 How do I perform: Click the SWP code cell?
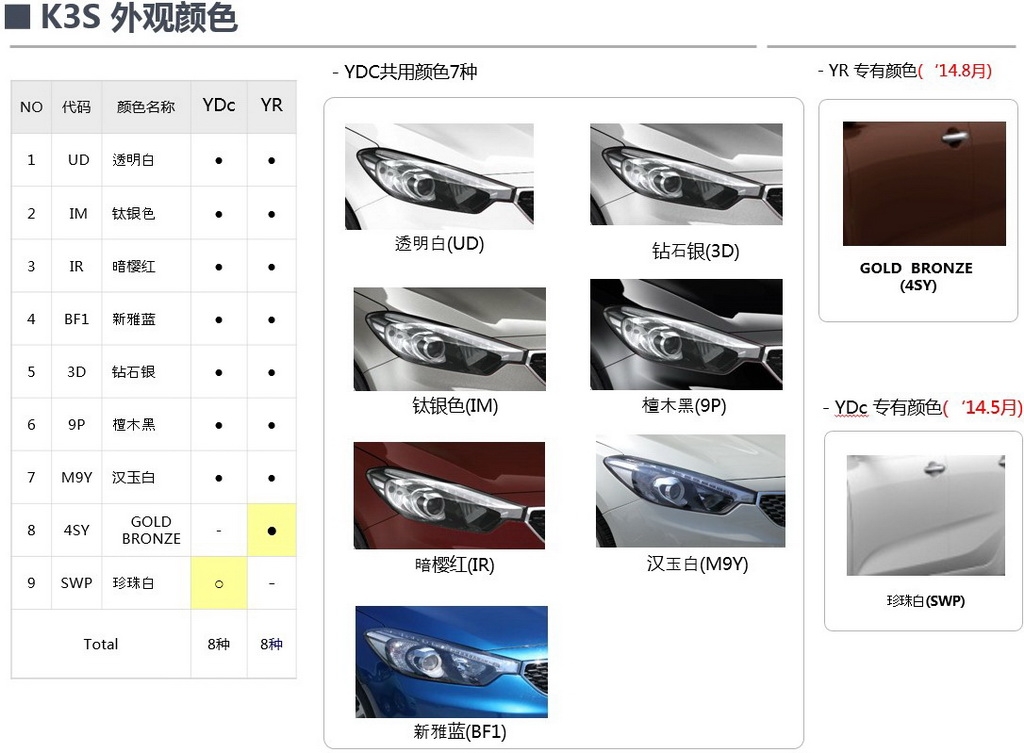pos(76,583)
